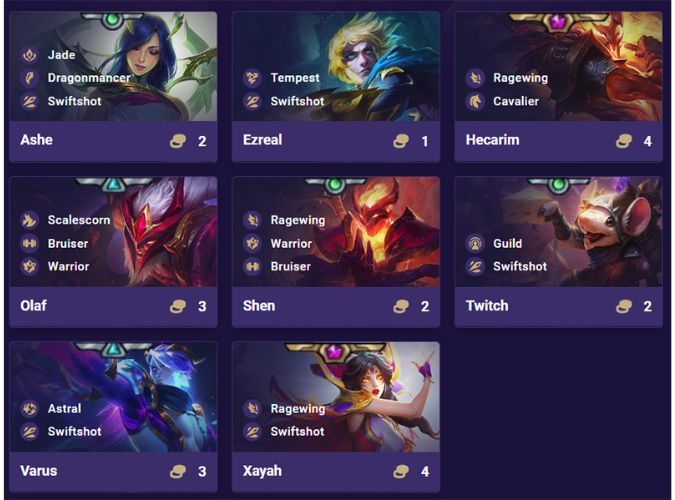This screenshot has height=500, width=675.
Task: Click the Dragonmancer trait icon on Ashe's card
Action: point(30,78)
